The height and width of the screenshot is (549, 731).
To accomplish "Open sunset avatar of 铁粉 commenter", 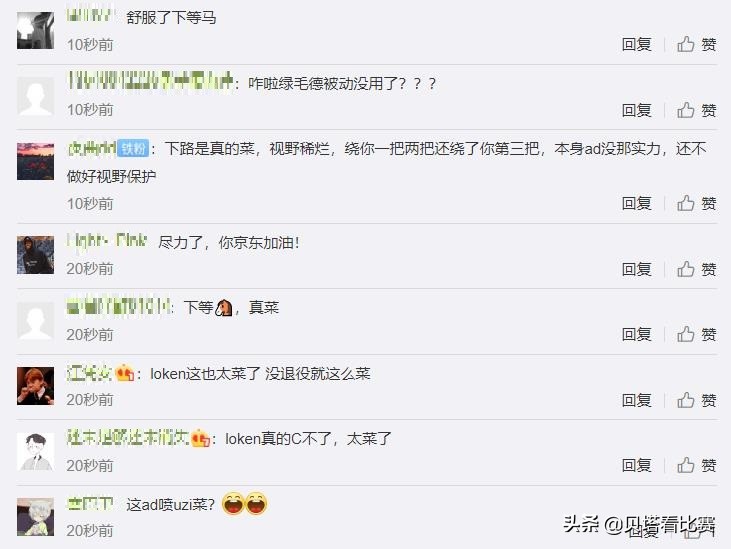I will 35,161.
